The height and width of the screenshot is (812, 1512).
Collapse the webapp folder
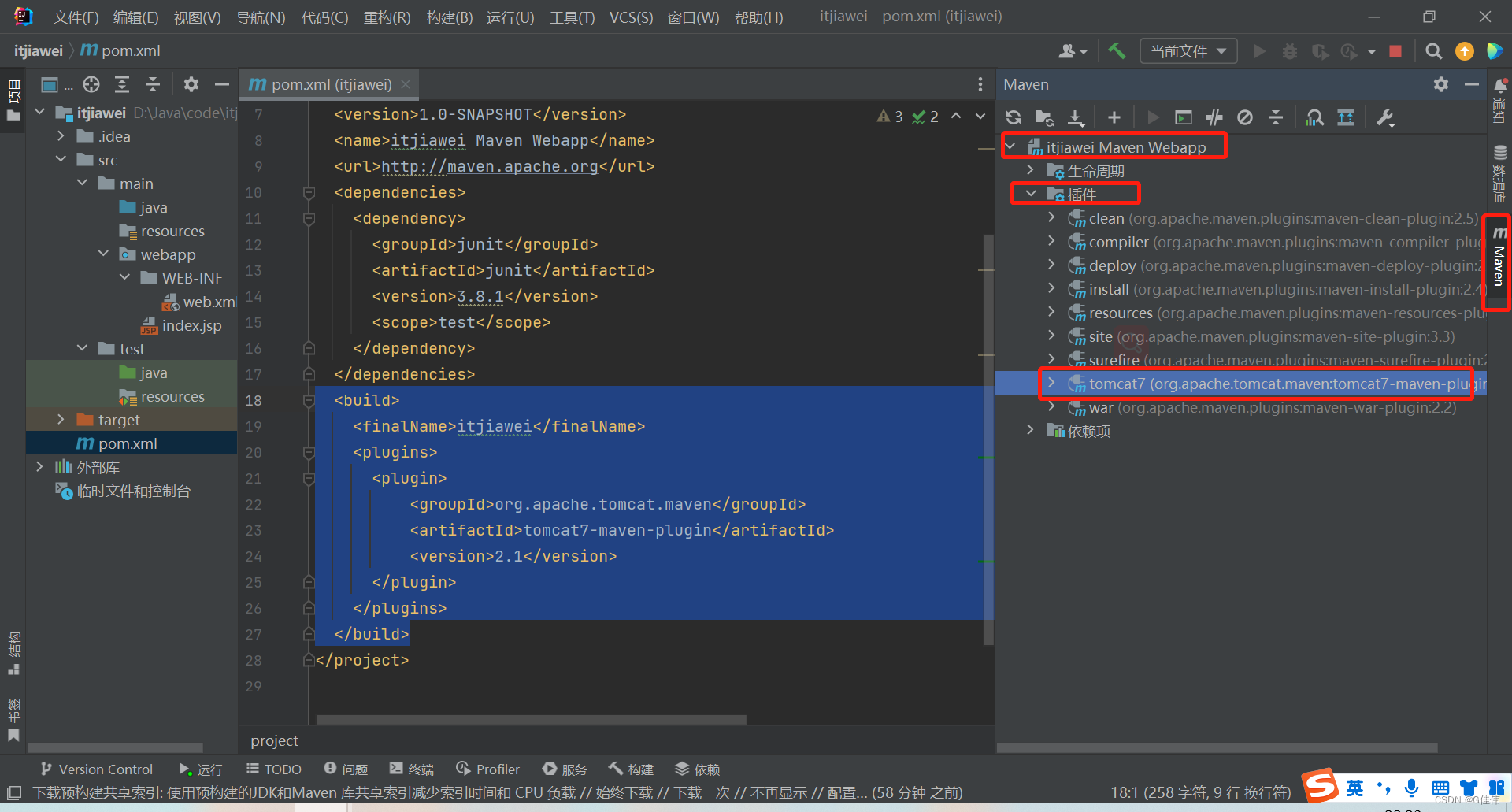[x=104, y=254]
